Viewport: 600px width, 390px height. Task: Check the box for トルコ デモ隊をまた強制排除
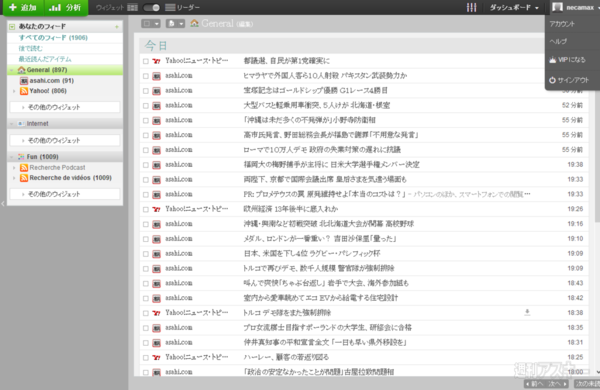coord(145,313)
